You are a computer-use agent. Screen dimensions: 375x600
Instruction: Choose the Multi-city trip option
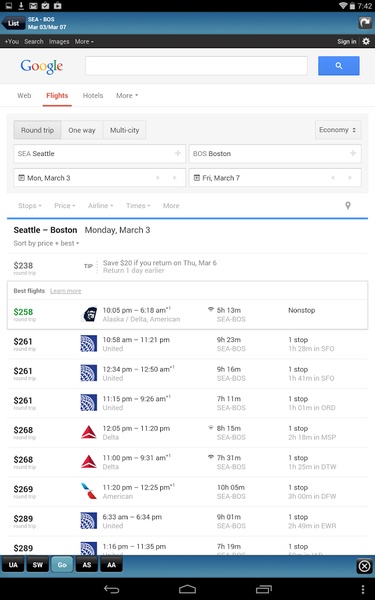pyautogui.click(x=124, y=130)
